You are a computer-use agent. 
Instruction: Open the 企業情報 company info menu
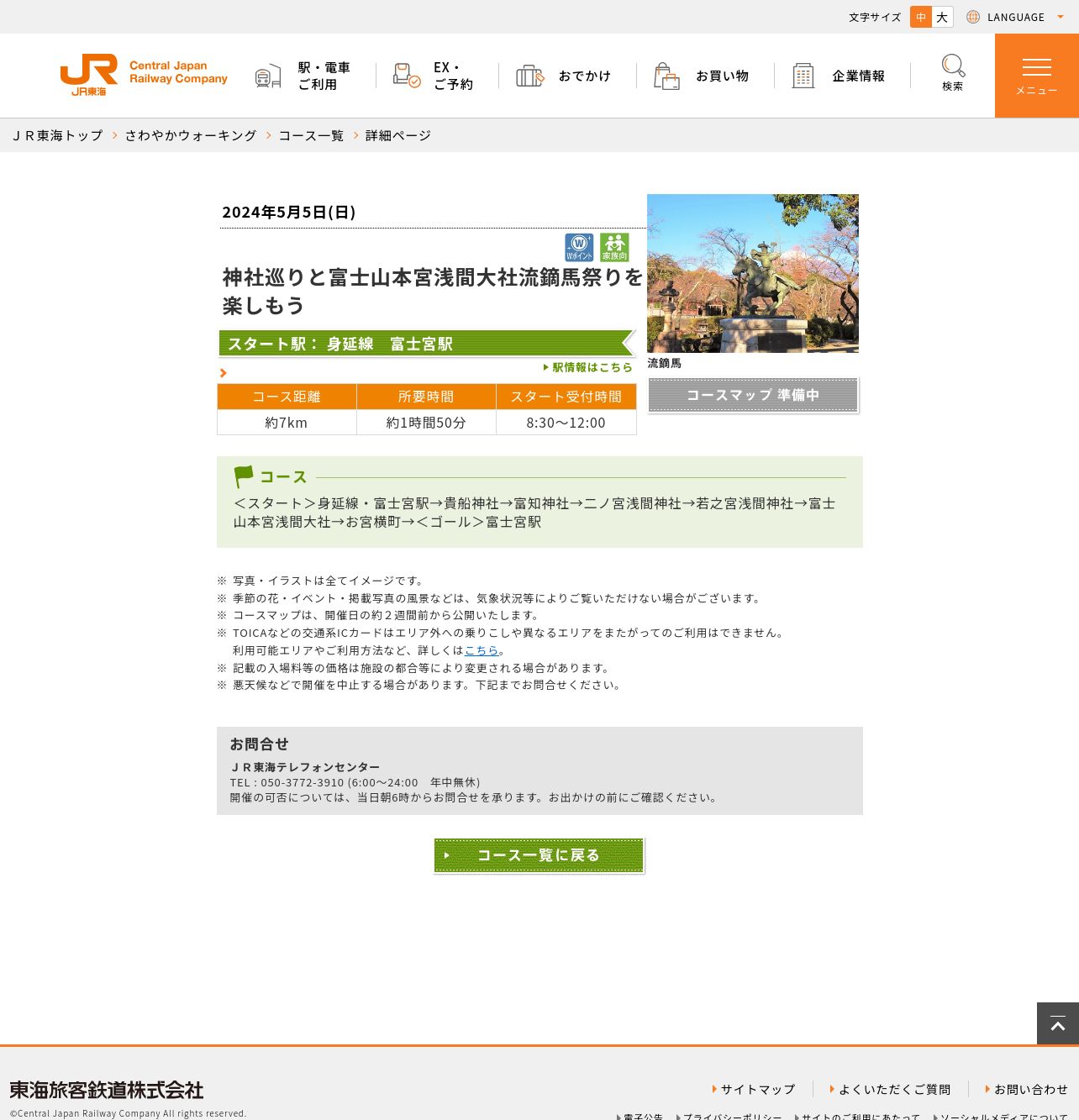(x=838, y=76)
